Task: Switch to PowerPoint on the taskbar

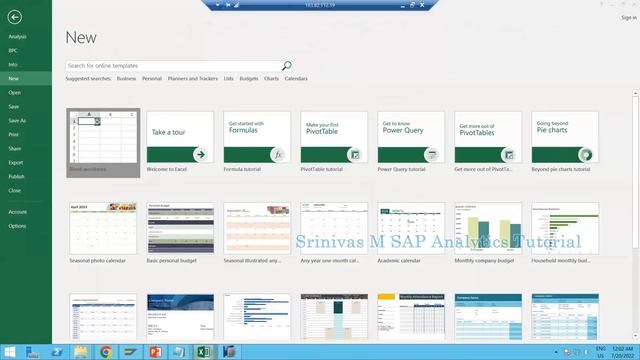Action: [155, 352]
